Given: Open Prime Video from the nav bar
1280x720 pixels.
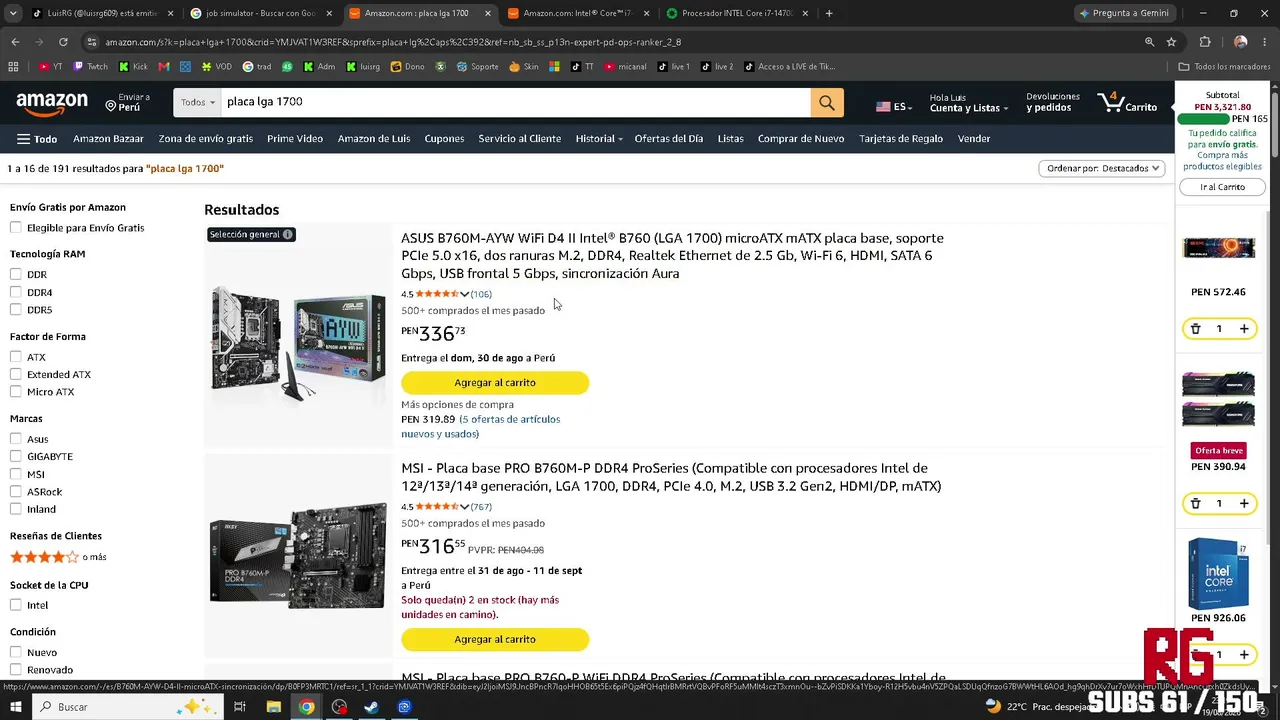Looking at the screenshot, I should click(295, 139).
